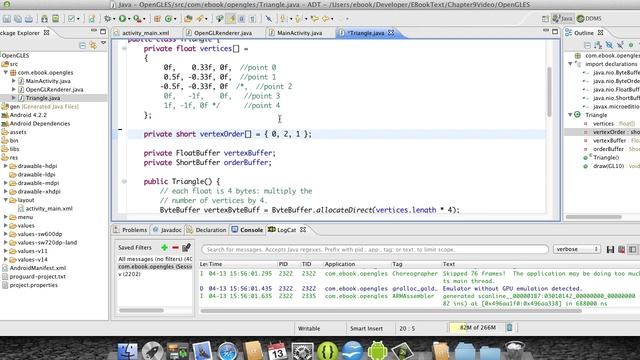Open the Android SDK Manager icon
Screen dimensions: 640x360
point(44,19)
